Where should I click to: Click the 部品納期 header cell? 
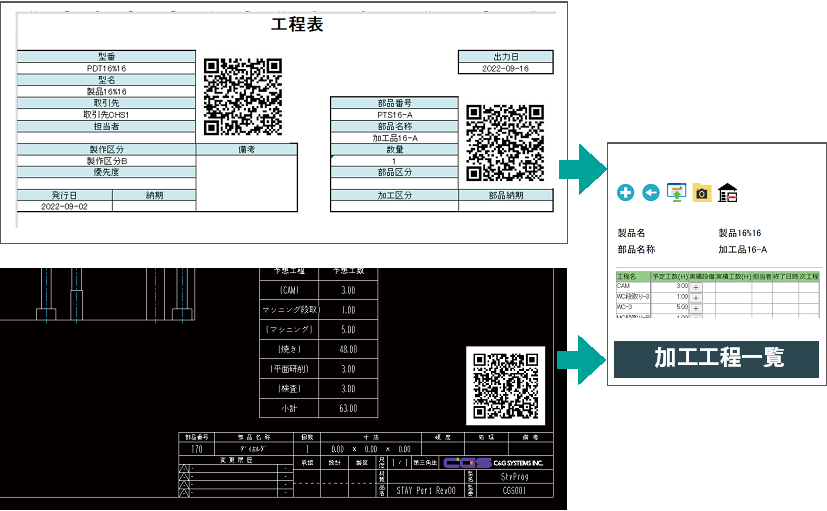[x=506, y=195]
